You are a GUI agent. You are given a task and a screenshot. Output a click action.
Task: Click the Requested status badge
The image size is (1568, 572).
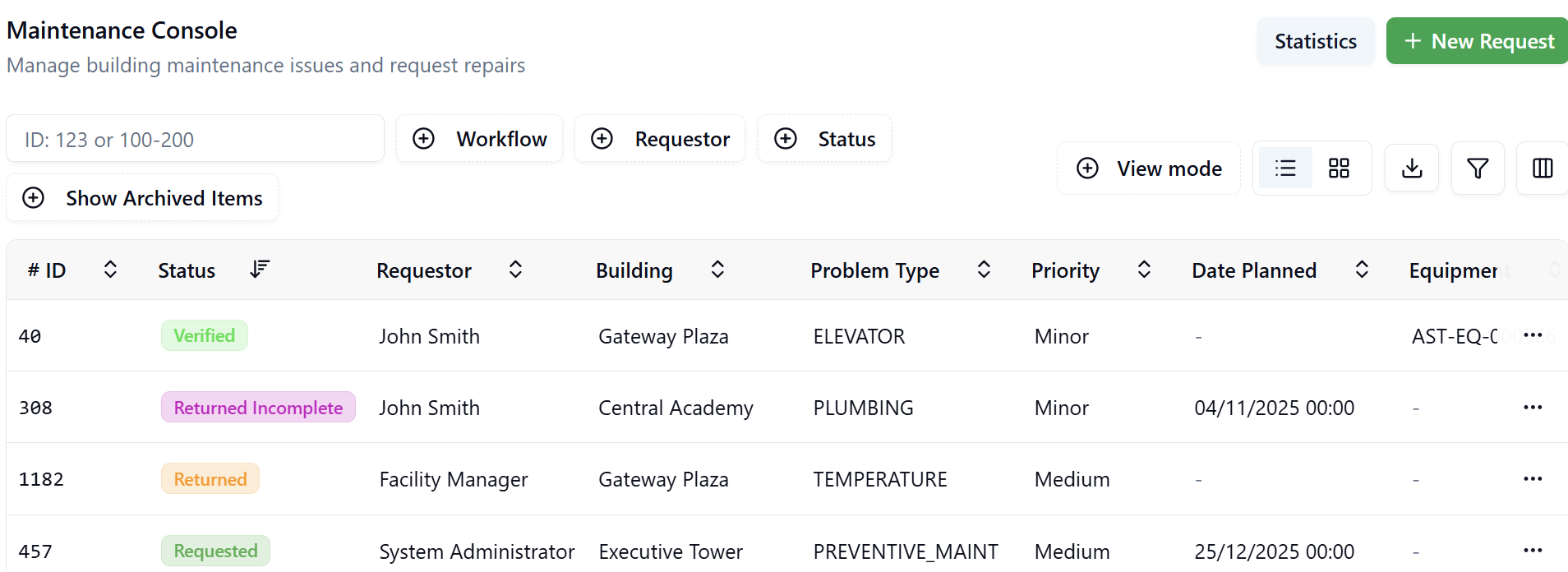(215, 551)
